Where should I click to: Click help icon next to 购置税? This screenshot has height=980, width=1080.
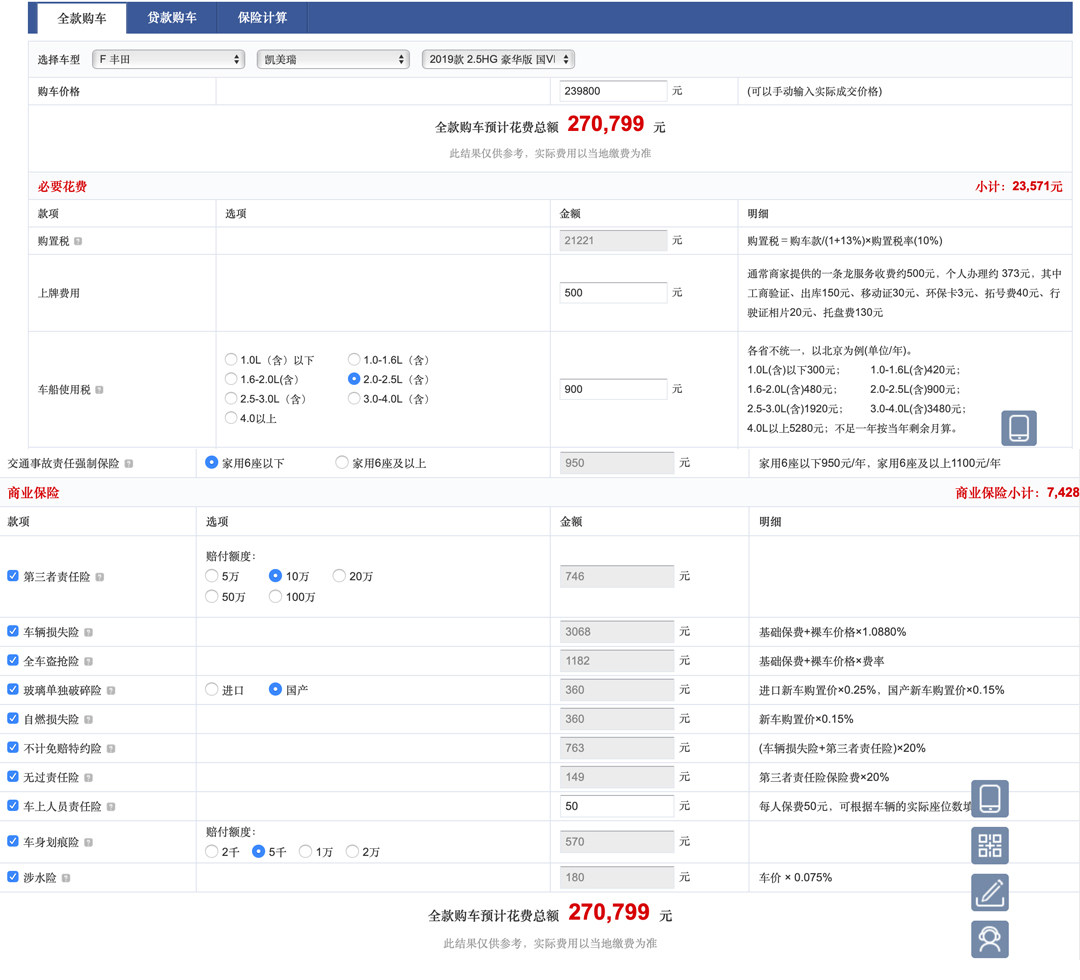(78, 241)
